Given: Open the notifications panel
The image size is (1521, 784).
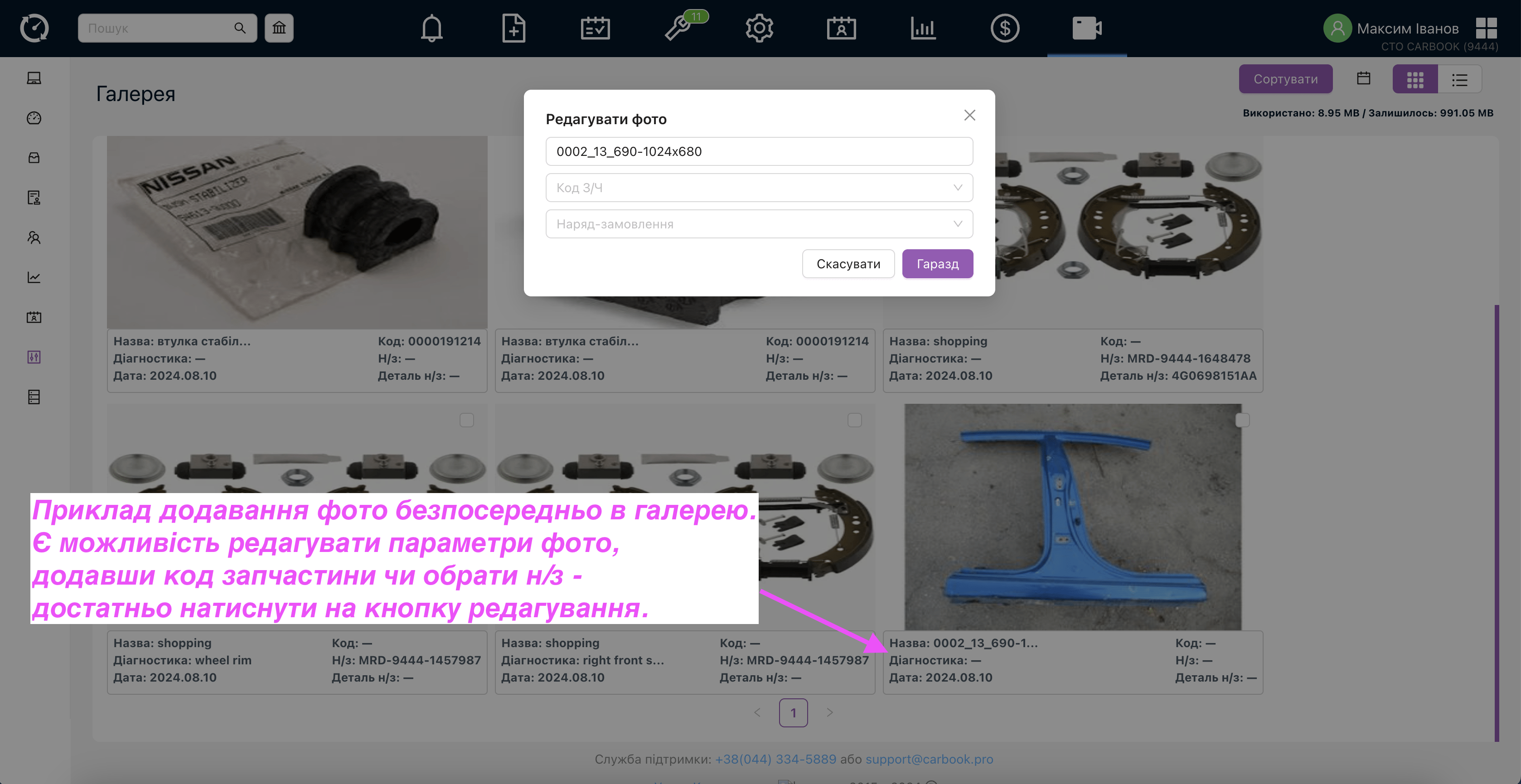Looking at the screenshot, I should coord(432,27).
